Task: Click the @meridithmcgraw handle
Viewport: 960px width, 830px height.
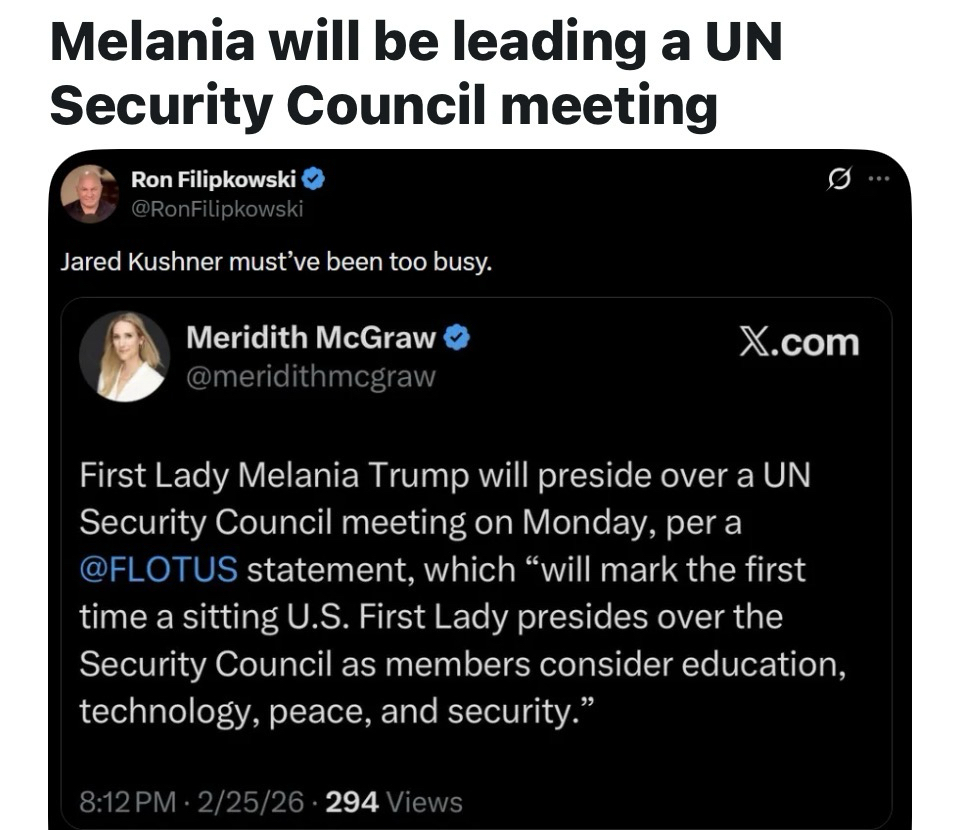Action: coord(311,376)
